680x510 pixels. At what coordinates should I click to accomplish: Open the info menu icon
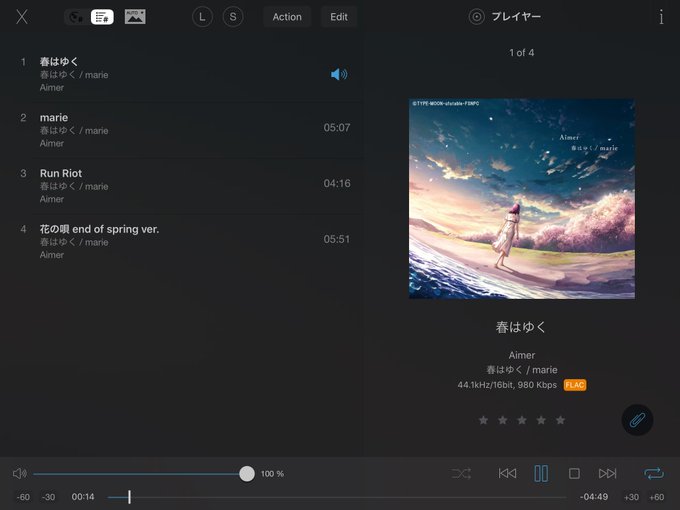(661, 17)
